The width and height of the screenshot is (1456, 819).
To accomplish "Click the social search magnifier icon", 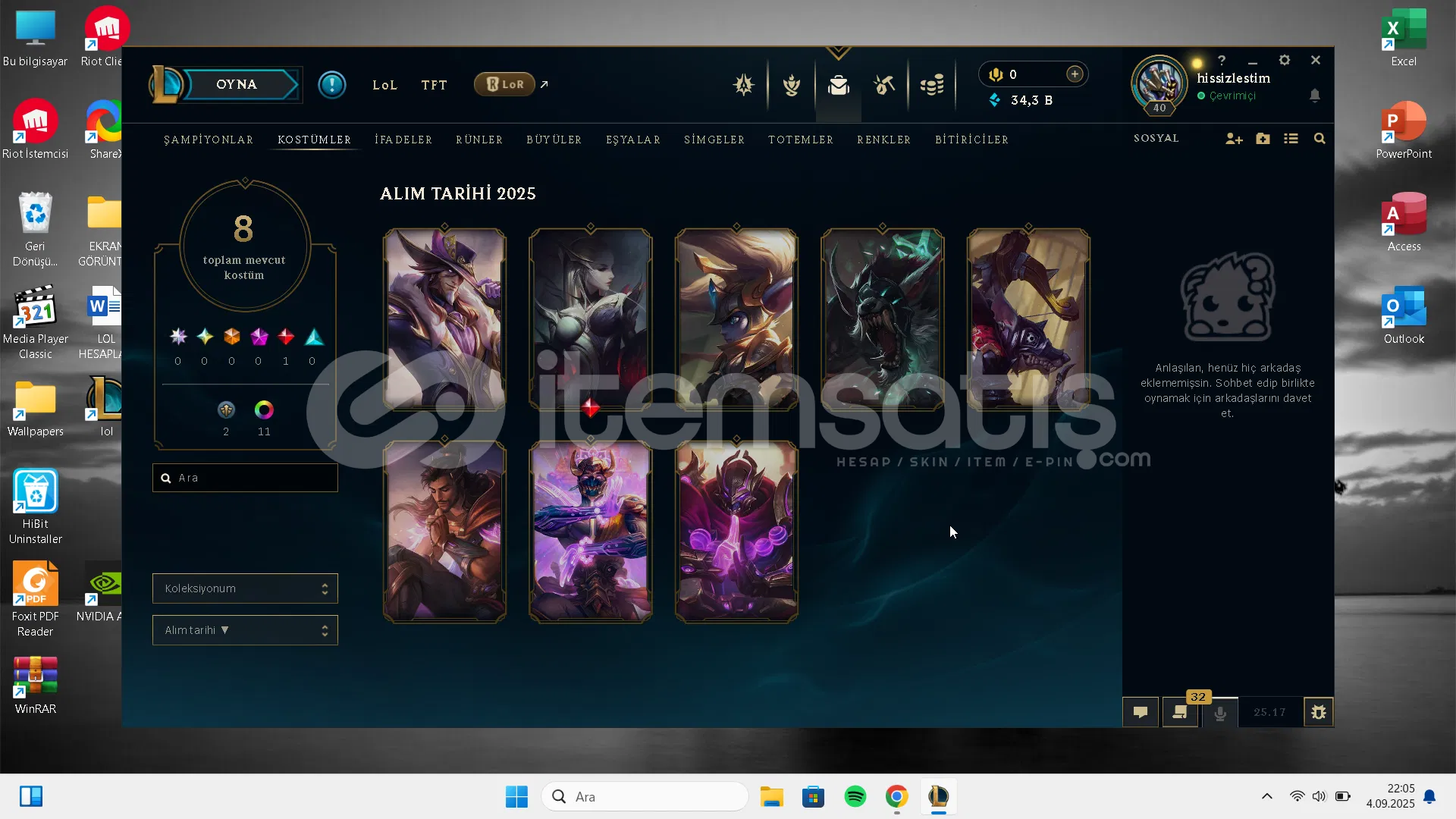I will [1319, 139].
